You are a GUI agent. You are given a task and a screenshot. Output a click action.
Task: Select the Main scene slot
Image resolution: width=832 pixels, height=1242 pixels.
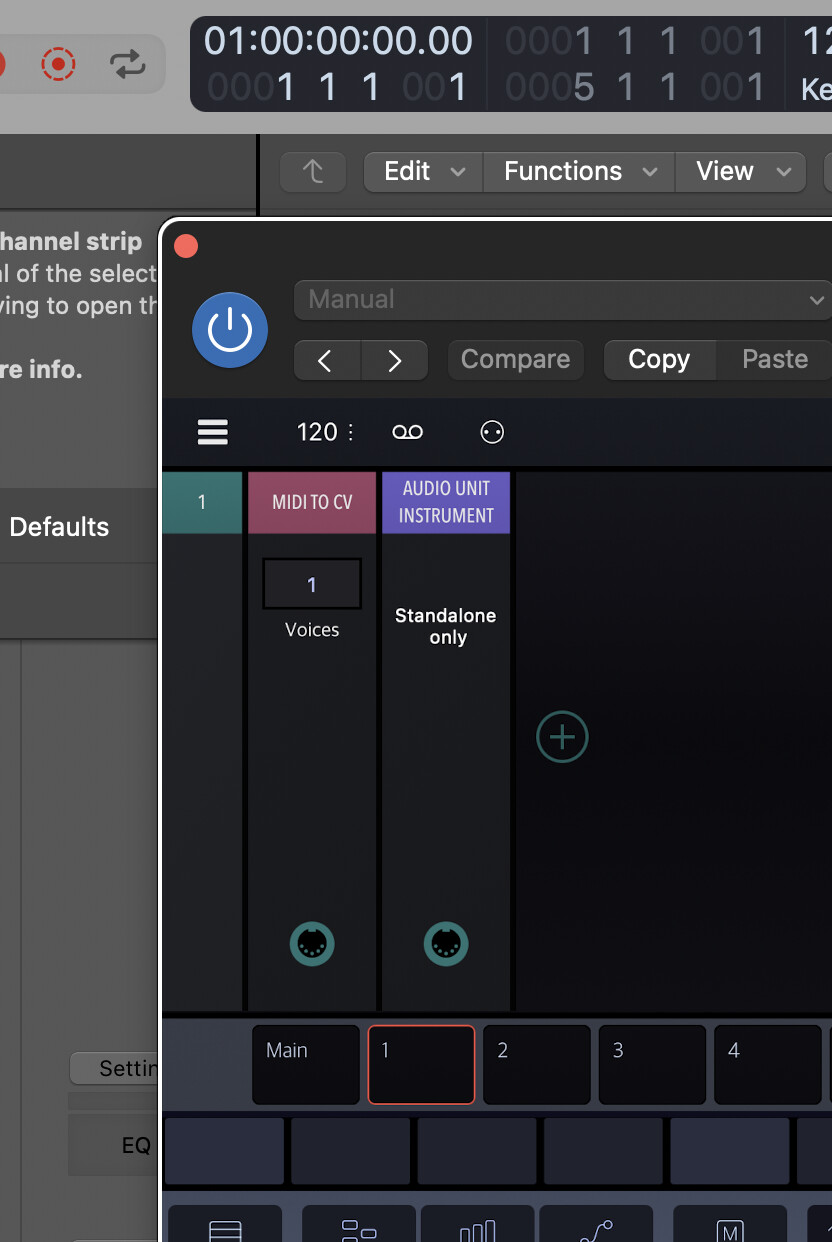coord(305,1065)
